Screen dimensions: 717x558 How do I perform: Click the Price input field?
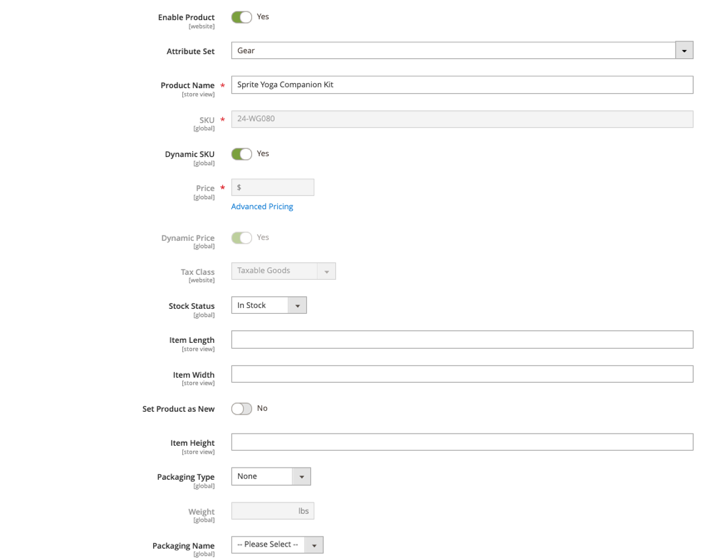tap(273, 188)
